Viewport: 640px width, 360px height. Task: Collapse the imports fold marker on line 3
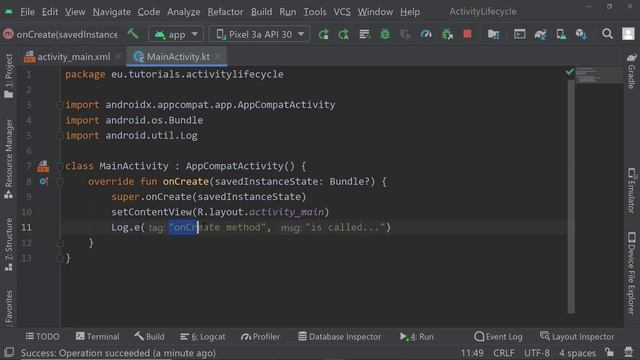(60, 105)
